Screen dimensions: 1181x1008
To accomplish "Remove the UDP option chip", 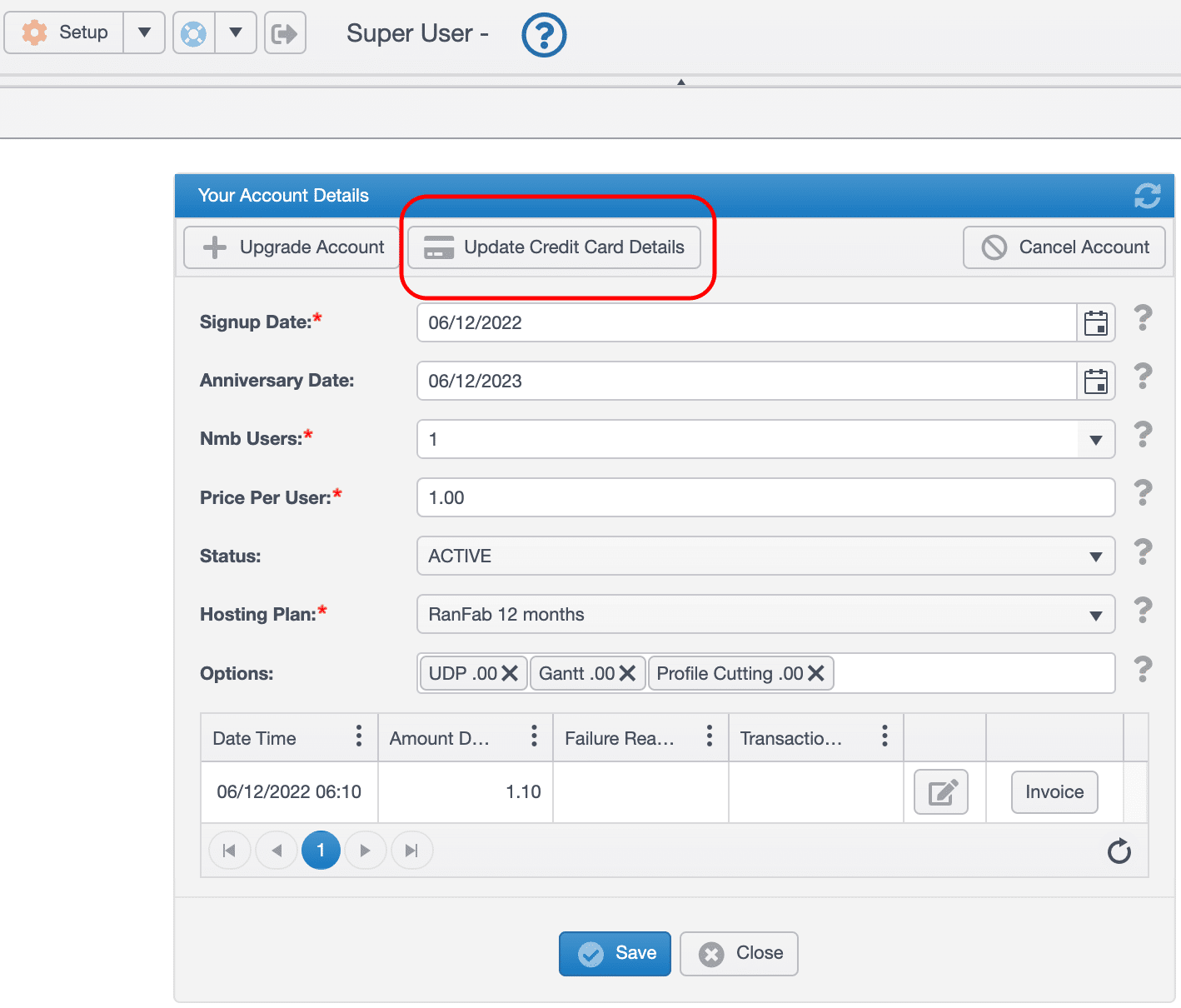I will (x=511, y=673).
